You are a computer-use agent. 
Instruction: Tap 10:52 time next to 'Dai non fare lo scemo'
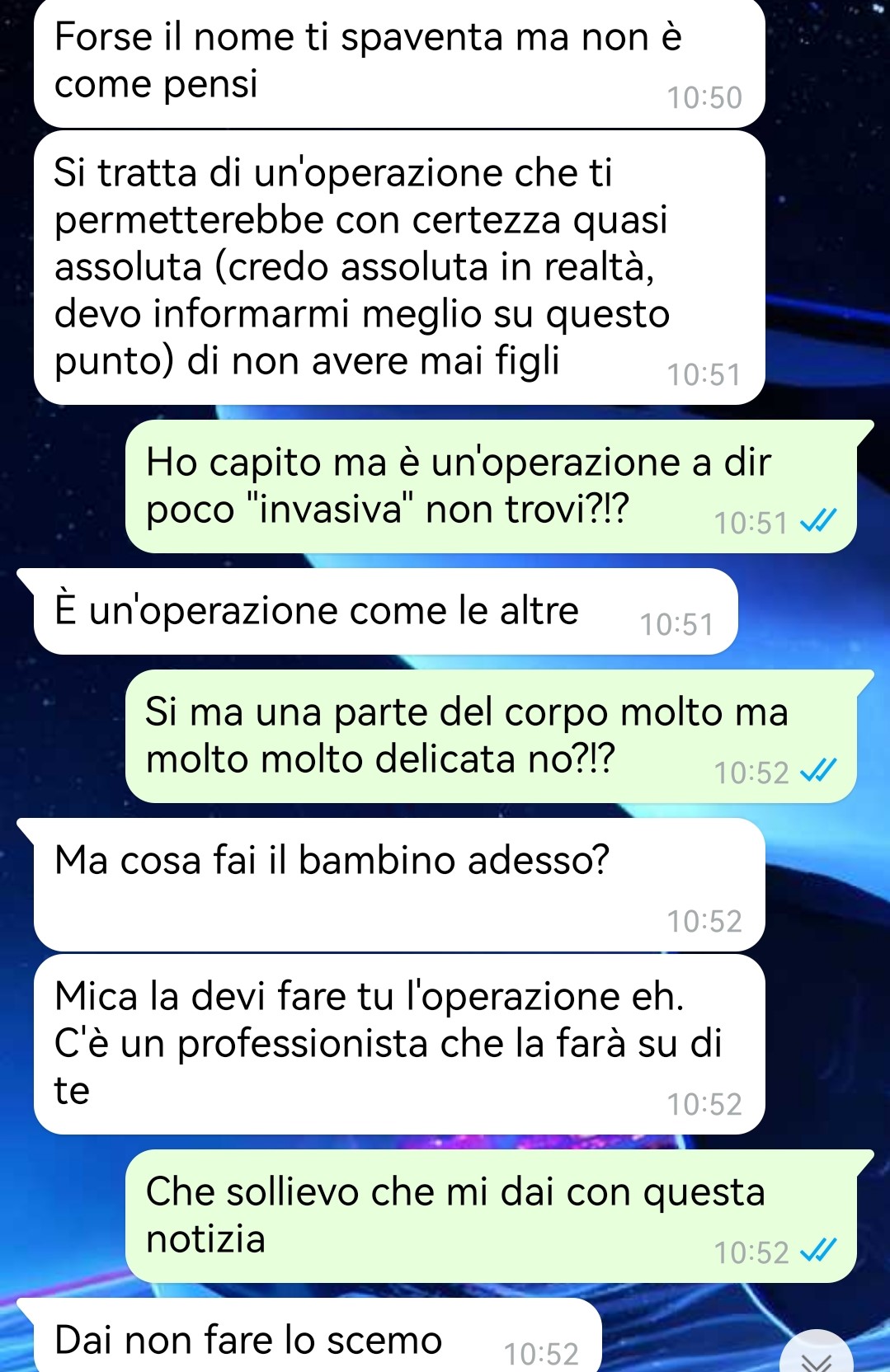541,1354
